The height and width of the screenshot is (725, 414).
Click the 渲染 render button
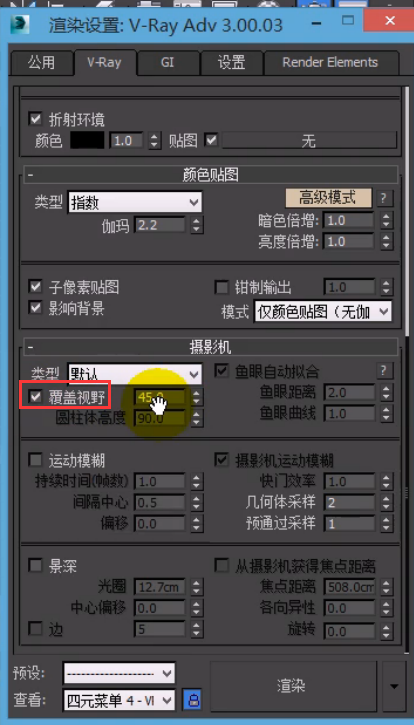[291, 686]
